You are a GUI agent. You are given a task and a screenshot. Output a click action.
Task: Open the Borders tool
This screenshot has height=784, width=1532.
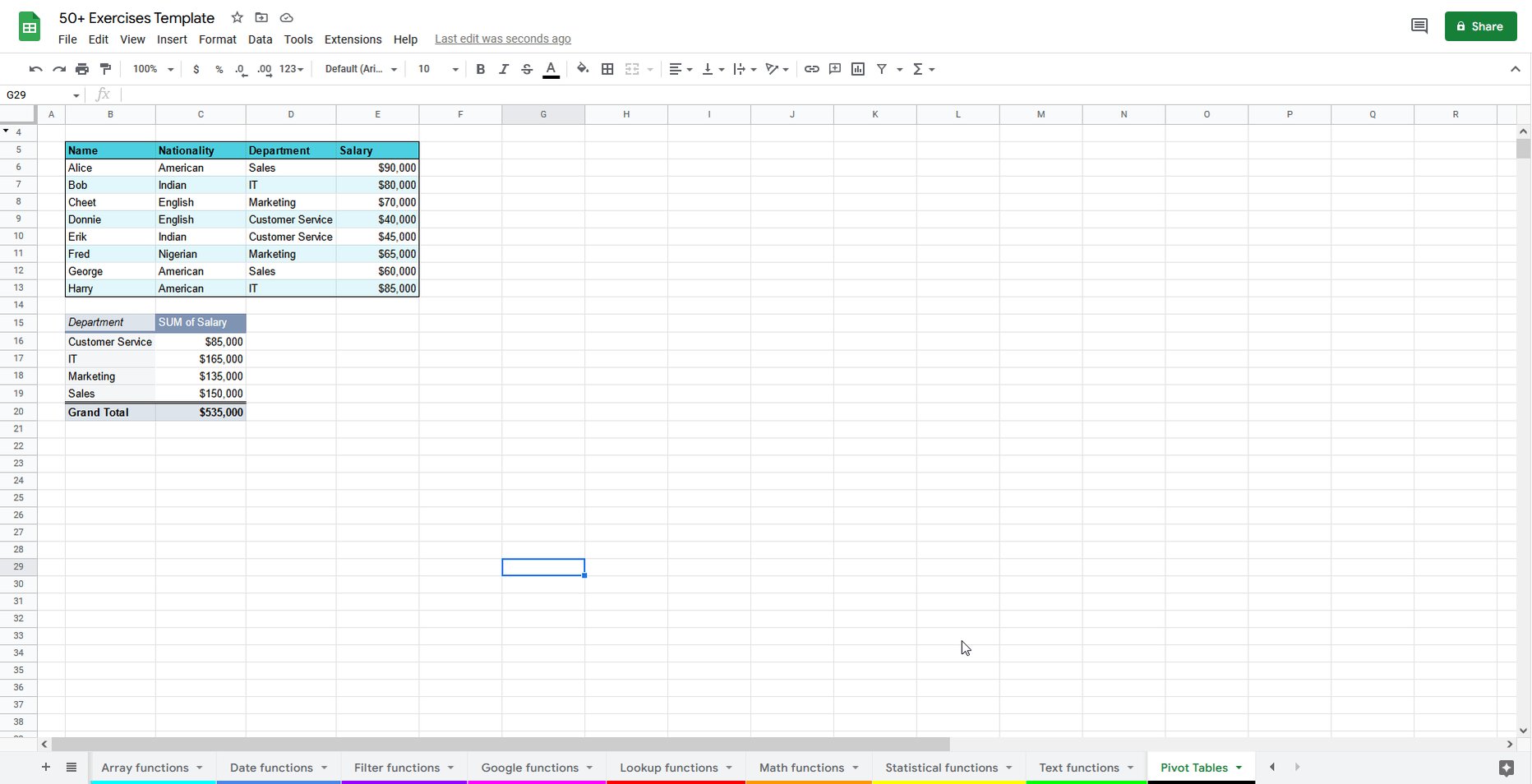tap(607, 69)
